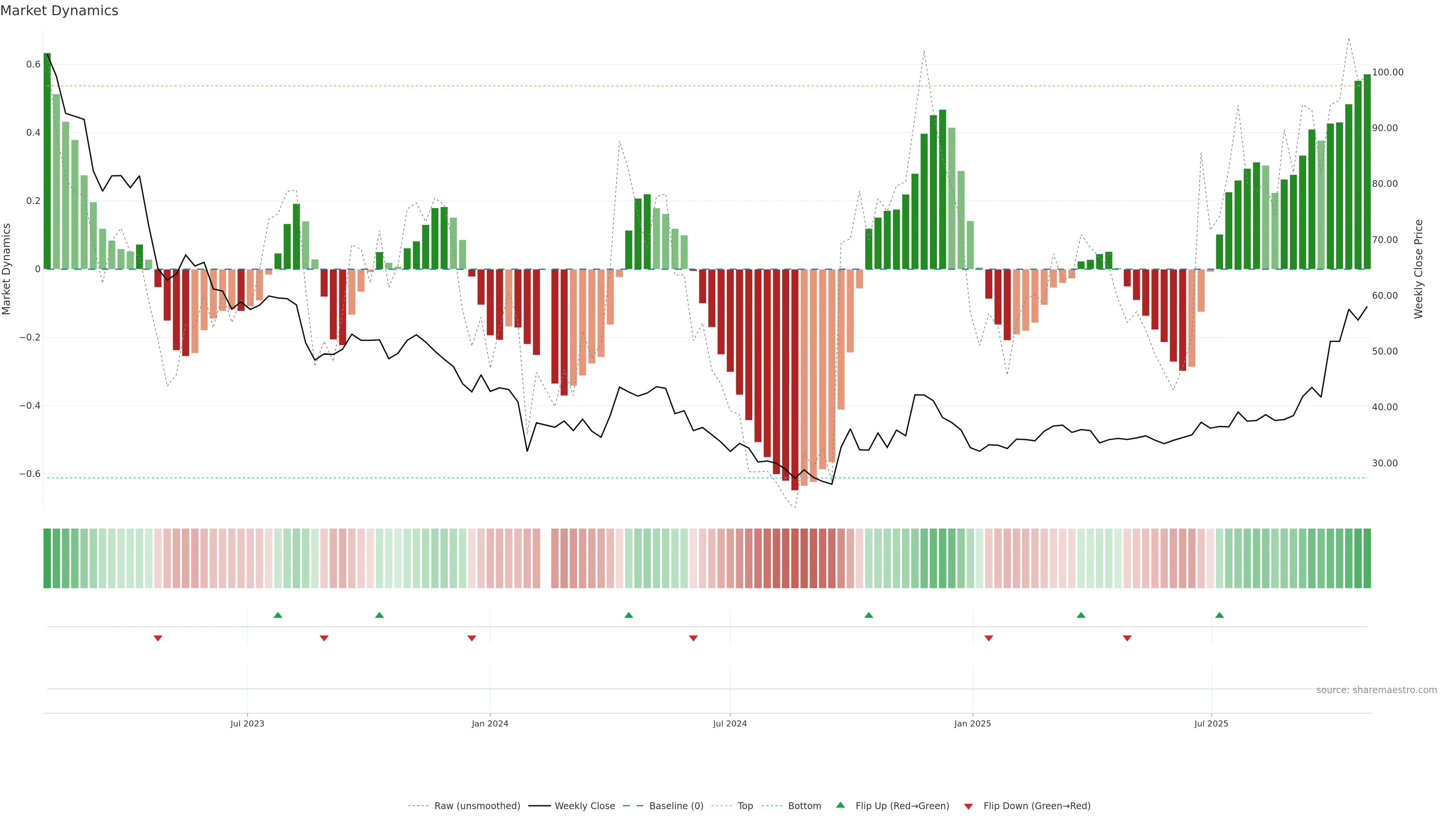Click the first green flip-up marker after Jul 2023
The height and width of the screenshot is (819, 1456).
(278, 615)
